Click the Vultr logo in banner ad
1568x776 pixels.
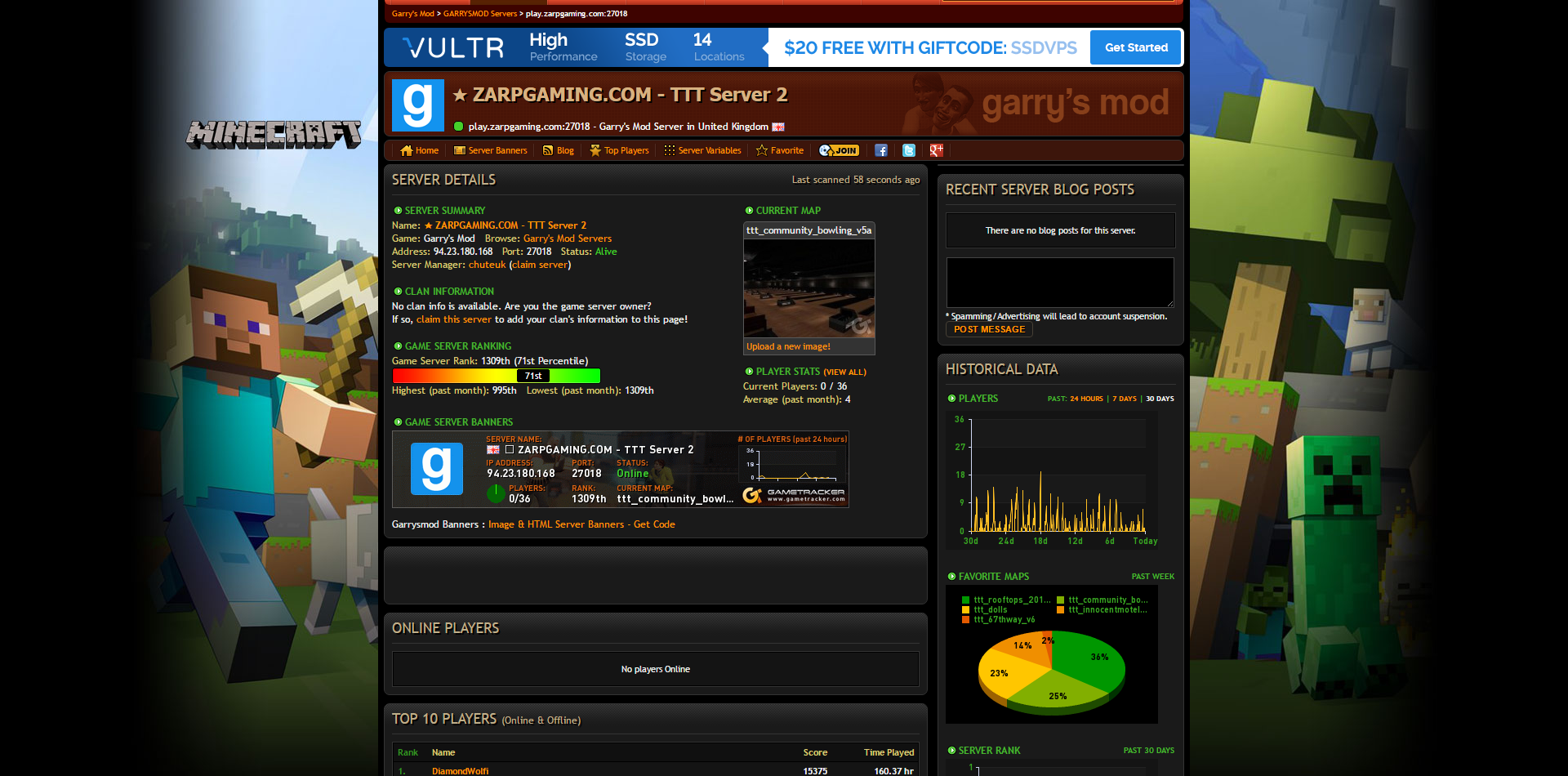click(x=454, y=47)
